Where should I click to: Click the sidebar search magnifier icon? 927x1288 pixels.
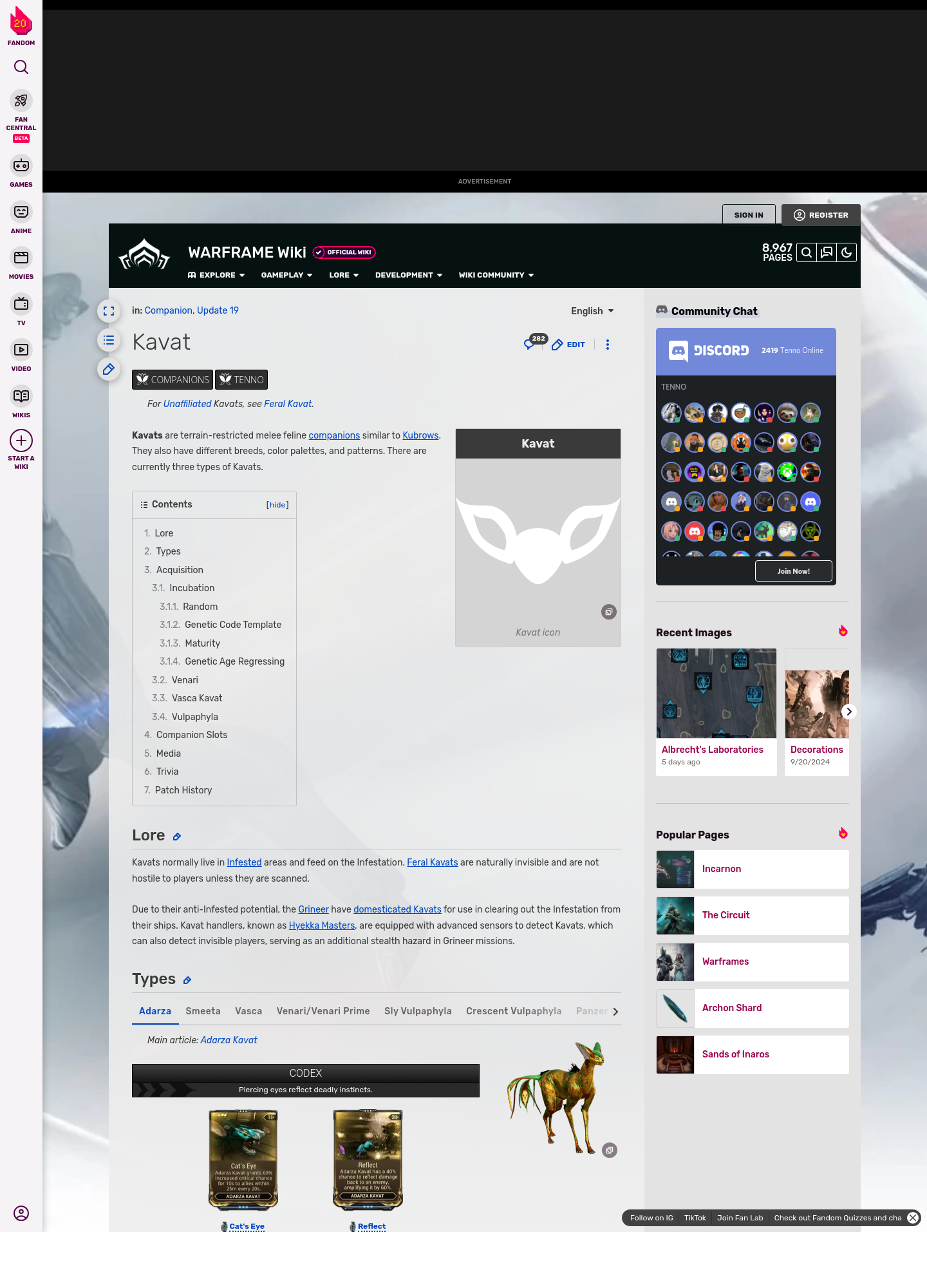pyautogui.click(x=21, y=67)
